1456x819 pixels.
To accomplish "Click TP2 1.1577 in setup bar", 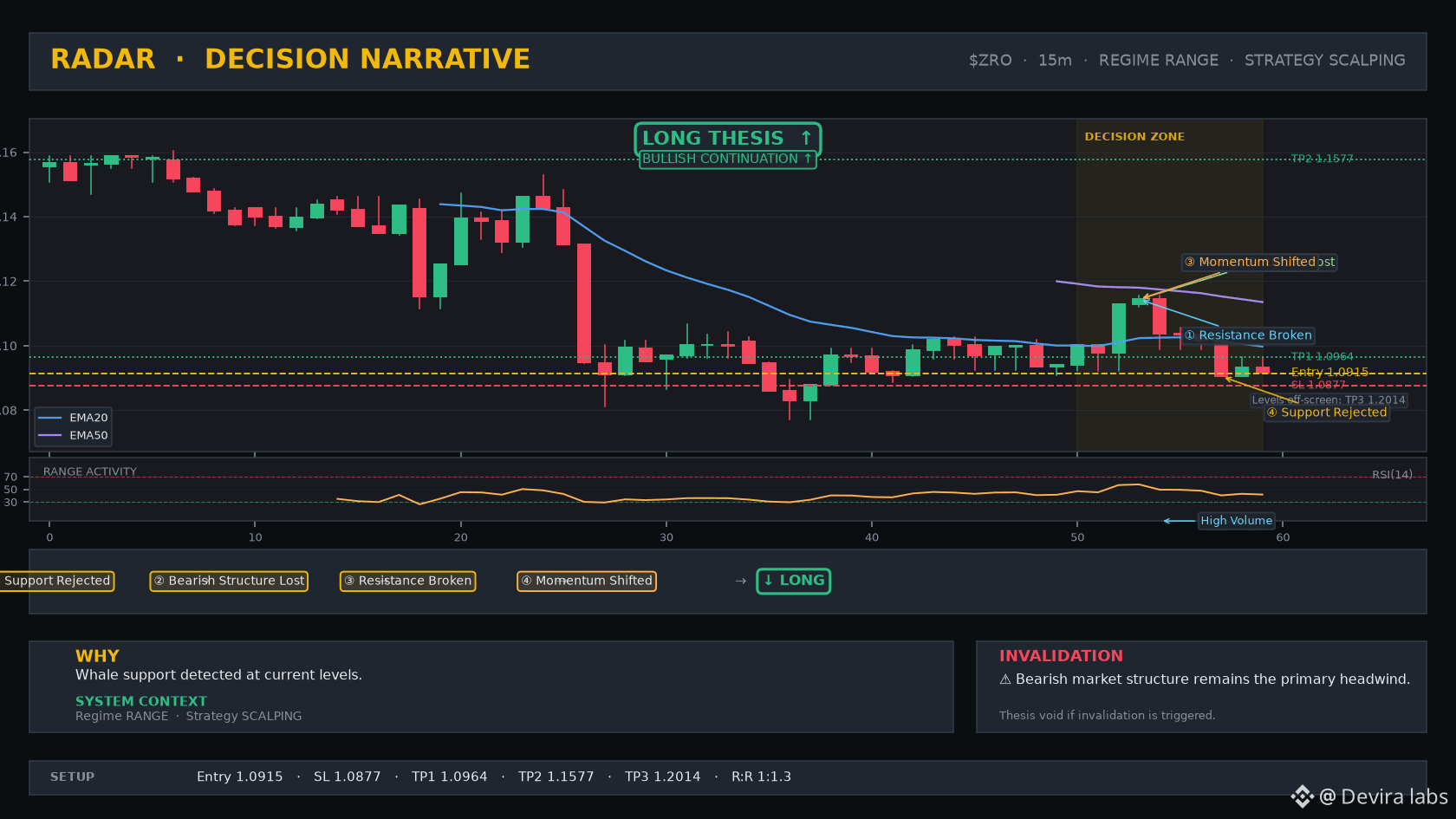I will 556,777.
